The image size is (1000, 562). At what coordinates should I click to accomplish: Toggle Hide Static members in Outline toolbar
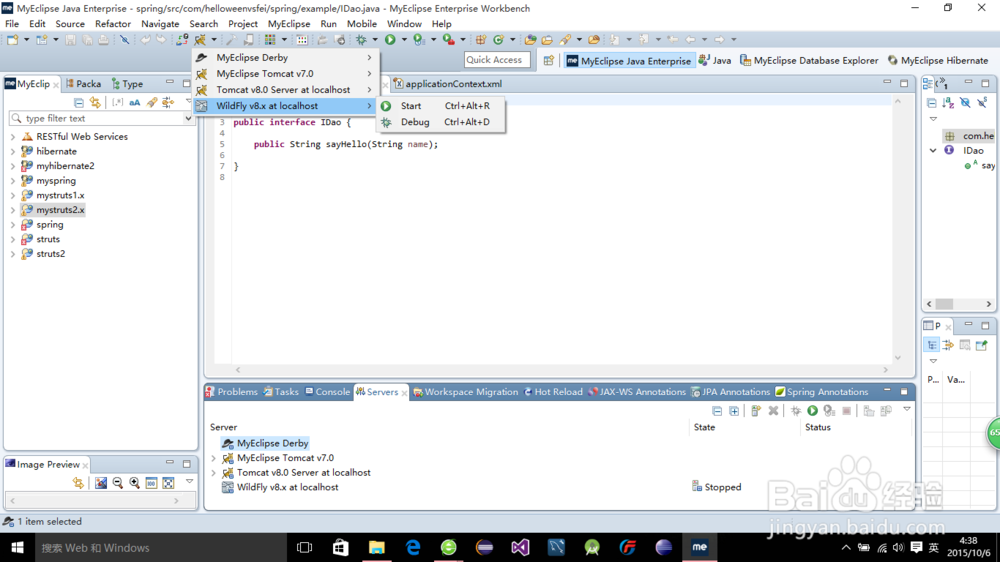[982, 102]
